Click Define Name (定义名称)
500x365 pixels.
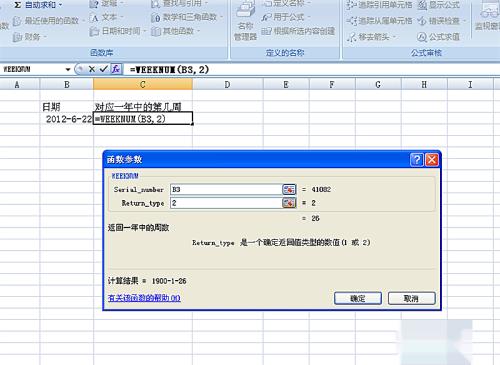[286, 4]
